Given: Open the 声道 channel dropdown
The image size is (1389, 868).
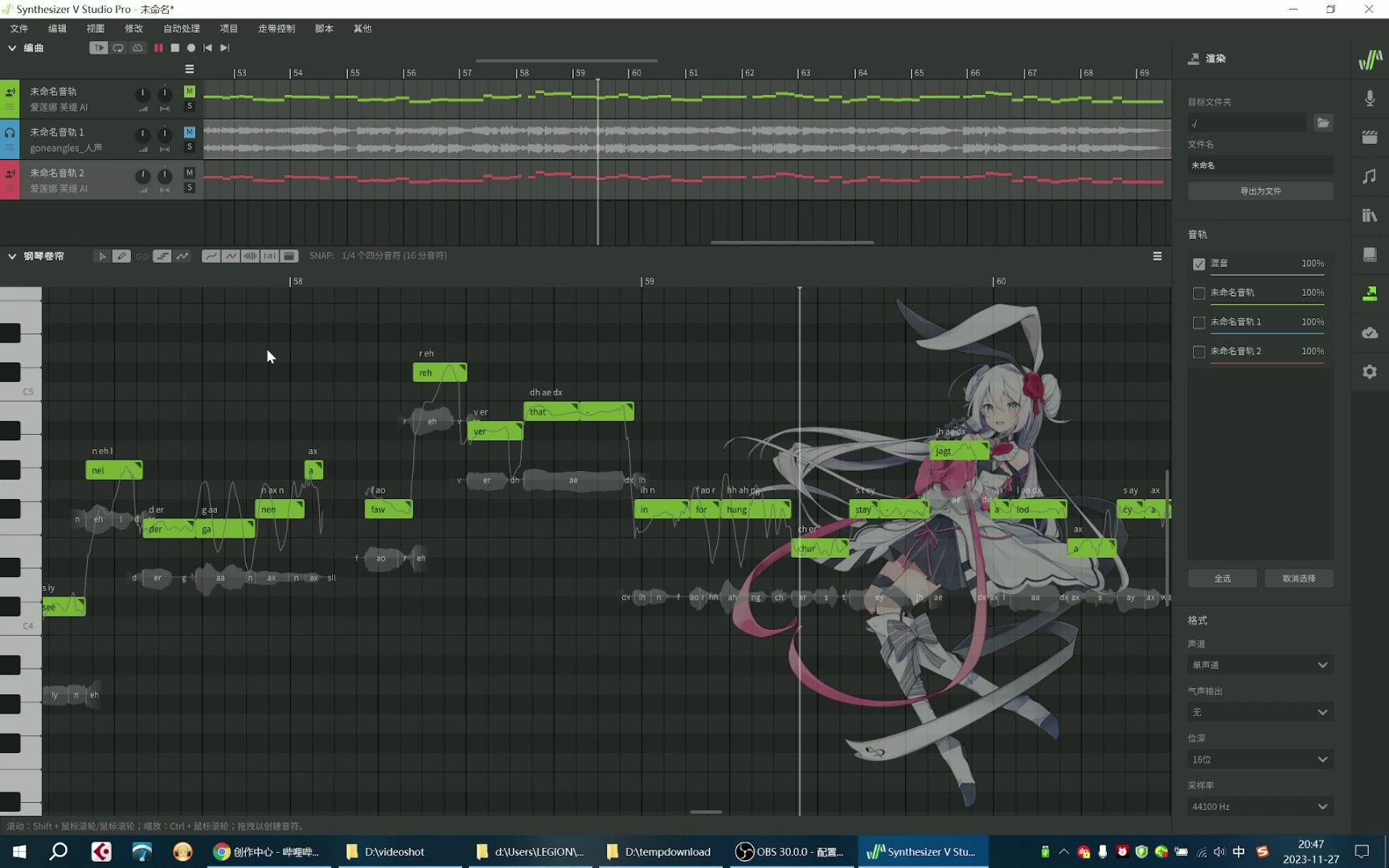Looking at the screenshot, I should [x=1260, y=665].
